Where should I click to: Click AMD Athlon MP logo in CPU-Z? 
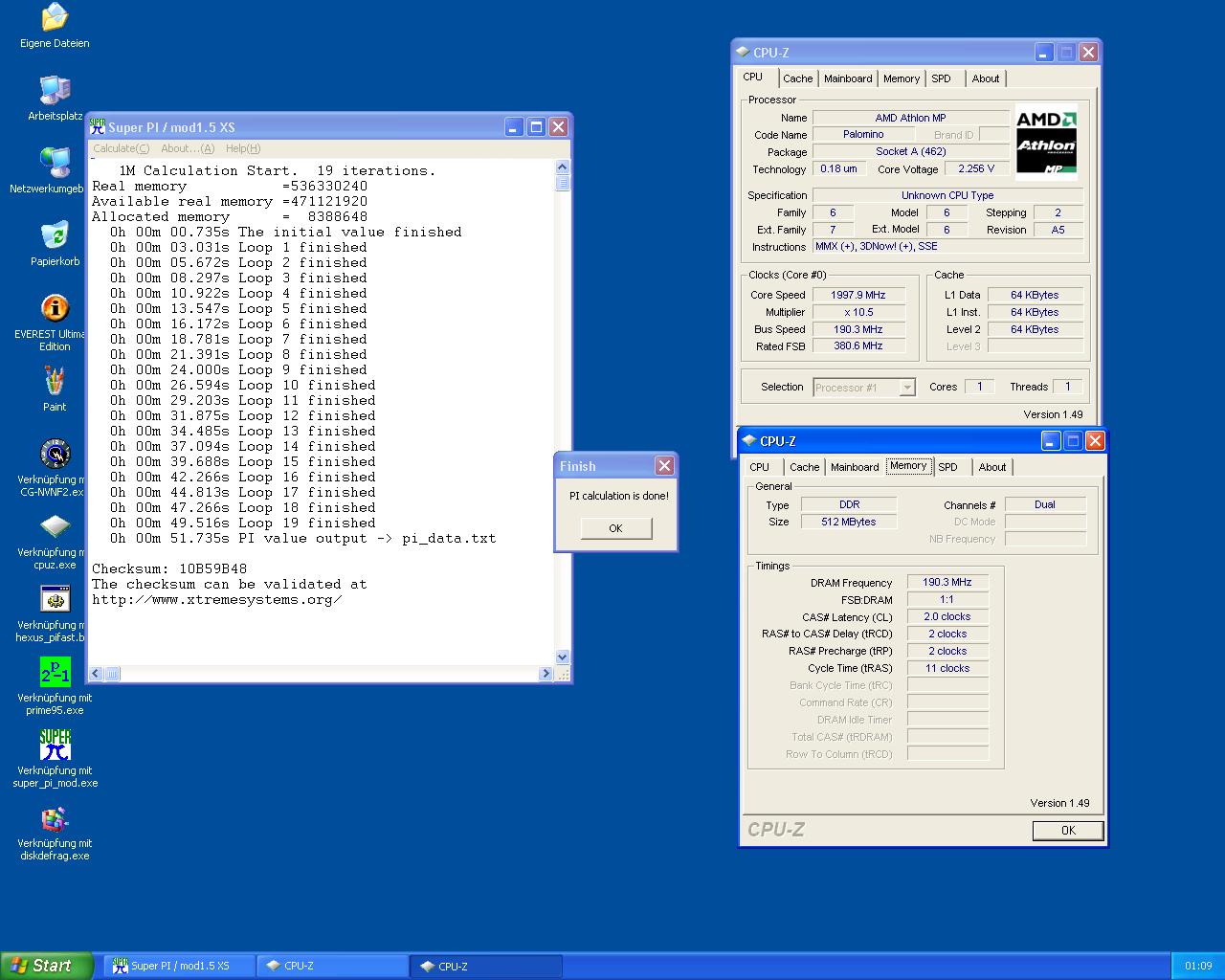point(1046,143)
